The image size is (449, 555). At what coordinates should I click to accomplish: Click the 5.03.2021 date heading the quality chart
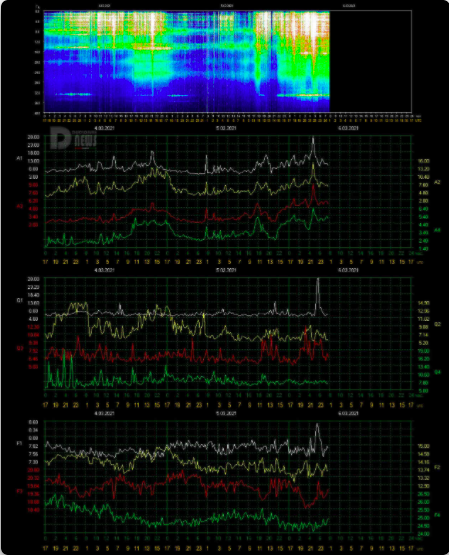(226, 270)
